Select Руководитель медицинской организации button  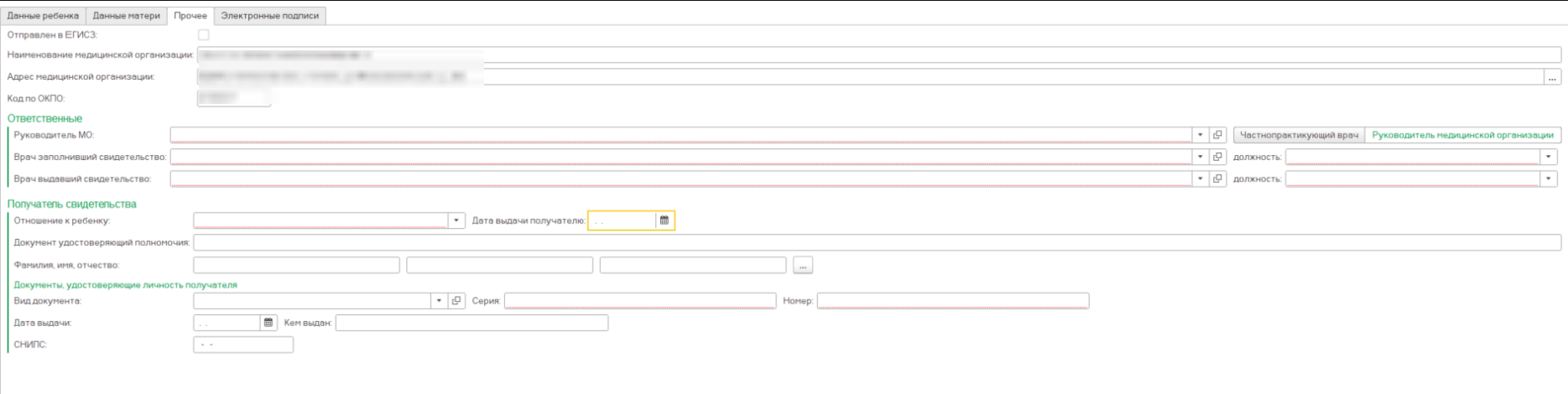click(x=1462, y=135)
